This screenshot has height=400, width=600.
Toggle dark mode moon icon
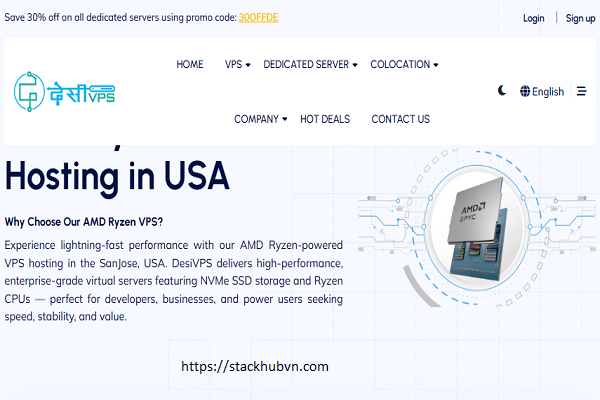tap(502, 91)
